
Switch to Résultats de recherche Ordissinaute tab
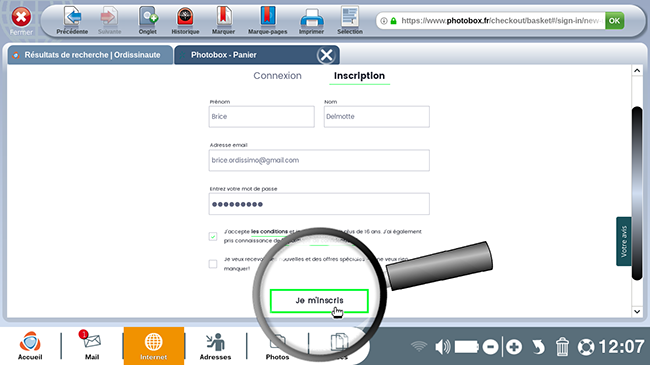click(x=90, y=55)
